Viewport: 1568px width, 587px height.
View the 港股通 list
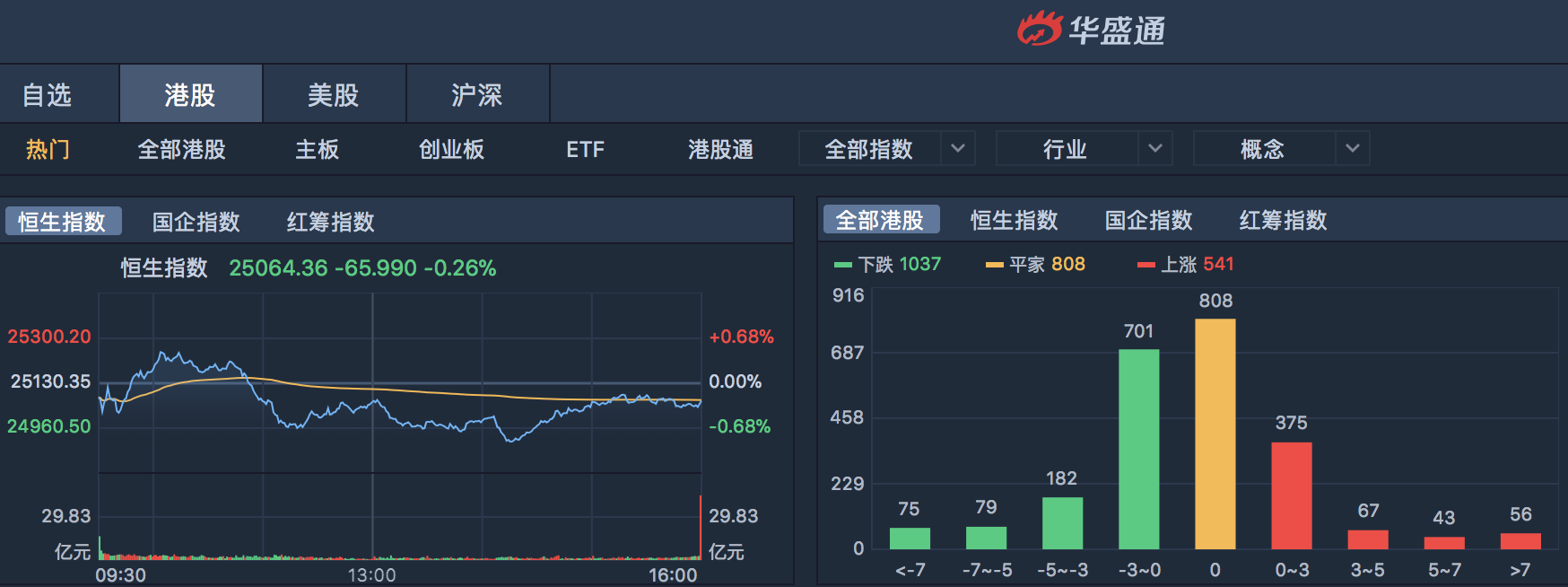pyautogui.click(x=720, y=149)
